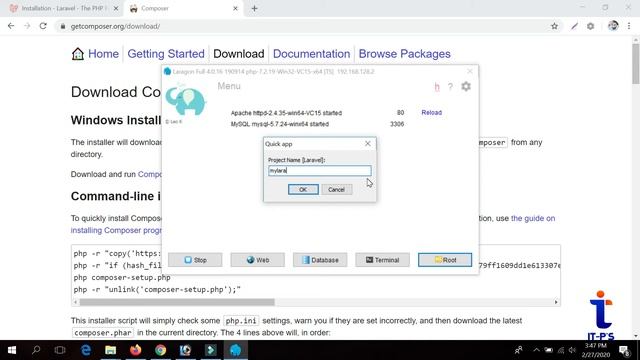
Task: Close the Laravel Installation tab
Action: click(116, 8)
